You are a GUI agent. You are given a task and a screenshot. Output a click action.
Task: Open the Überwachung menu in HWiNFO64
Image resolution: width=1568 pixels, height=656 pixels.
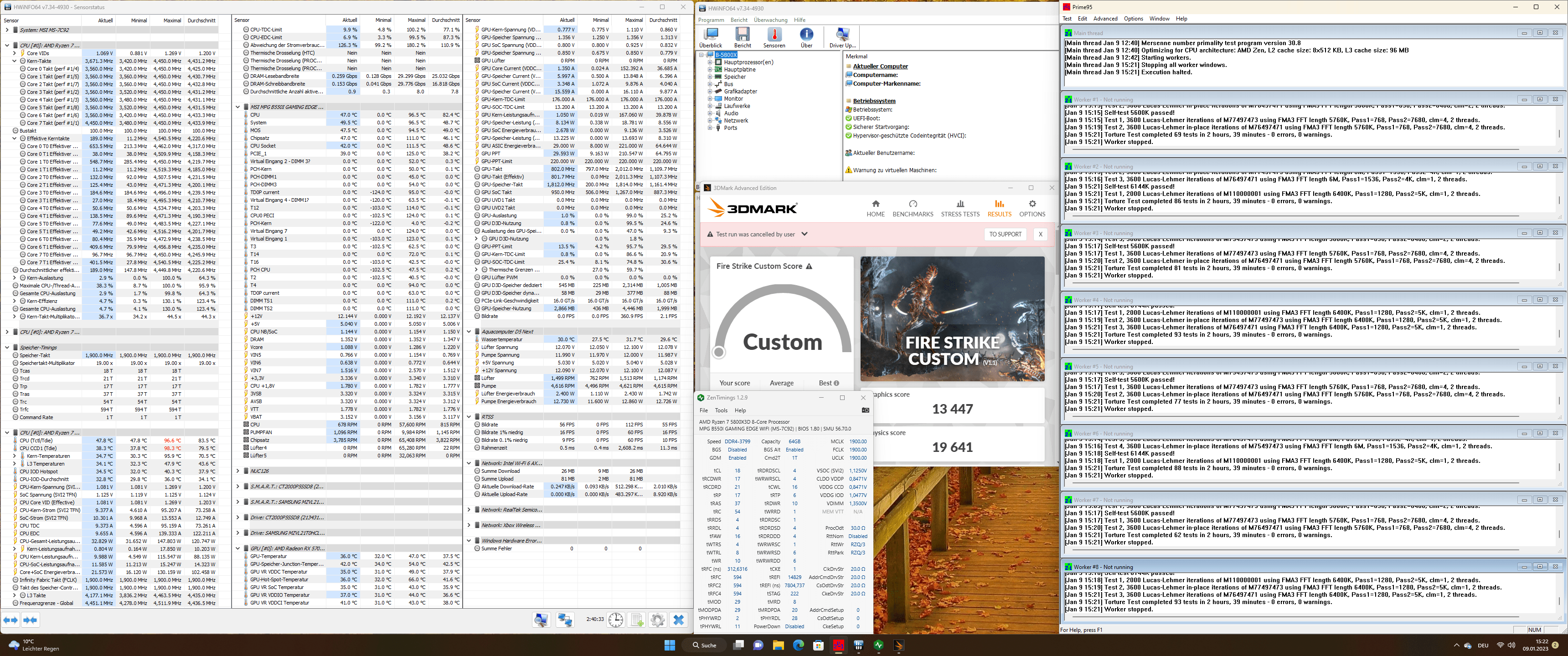770,20
